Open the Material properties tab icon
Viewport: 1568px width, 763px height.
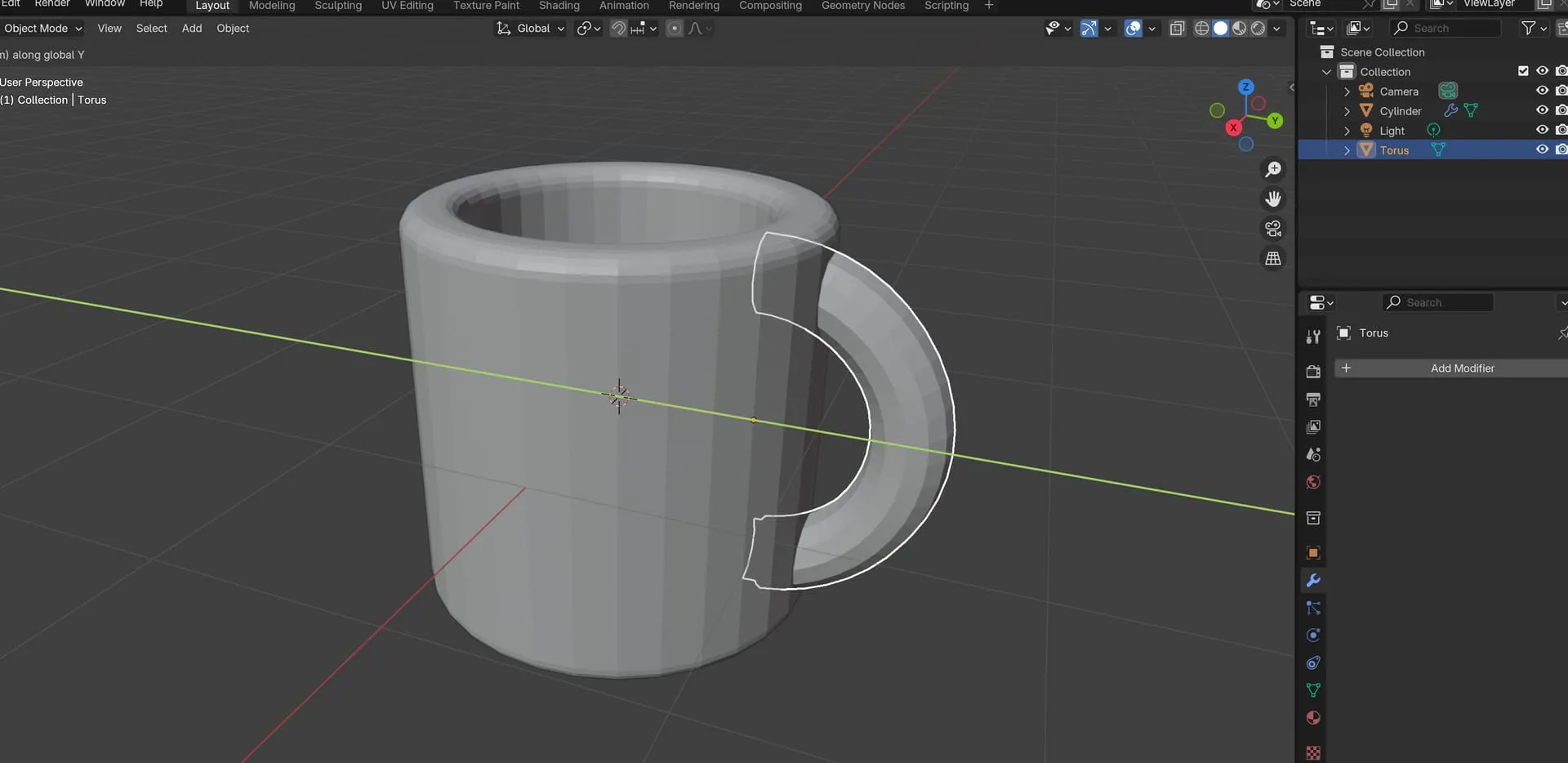pos(1313,718)
